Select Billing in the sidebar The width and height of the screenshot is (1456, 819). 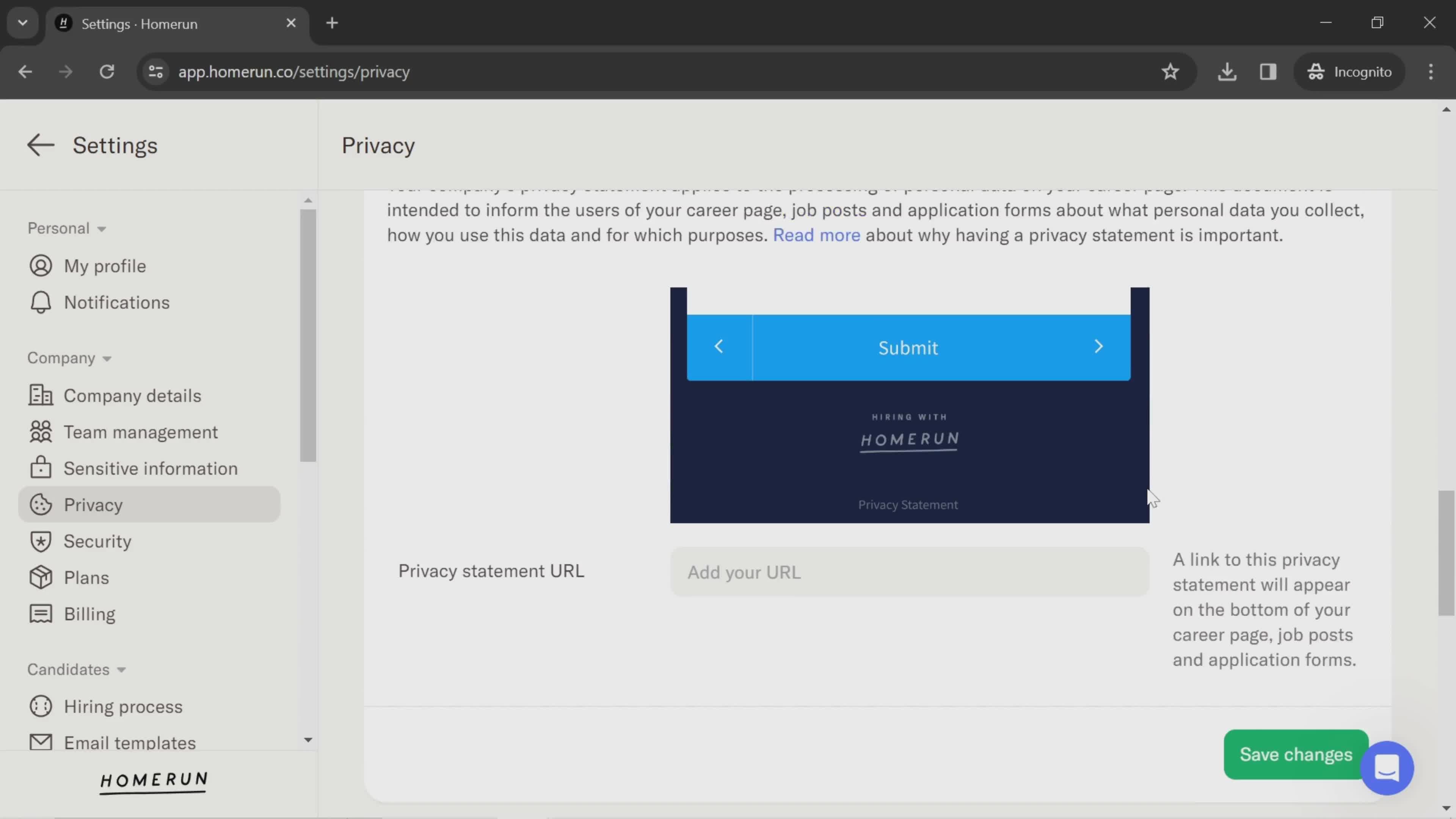point(89,614)
